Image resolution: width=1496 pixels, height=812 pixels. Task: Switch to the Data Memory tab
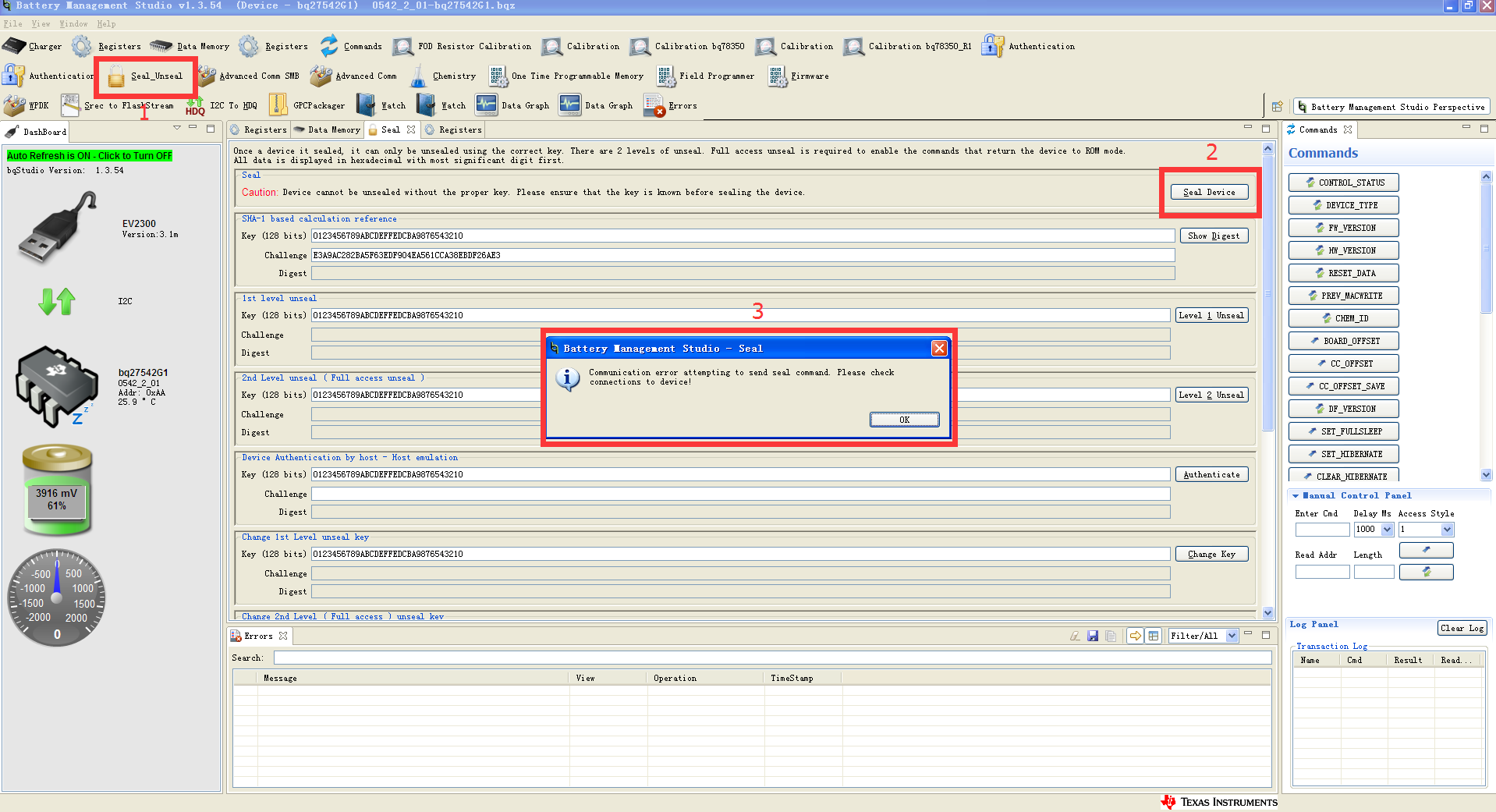[327, 129]
